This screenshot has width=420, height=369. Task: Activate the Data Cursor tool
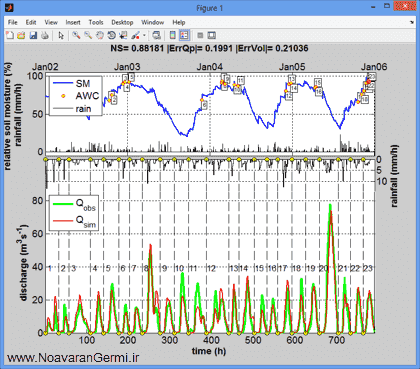coord(123,35)
